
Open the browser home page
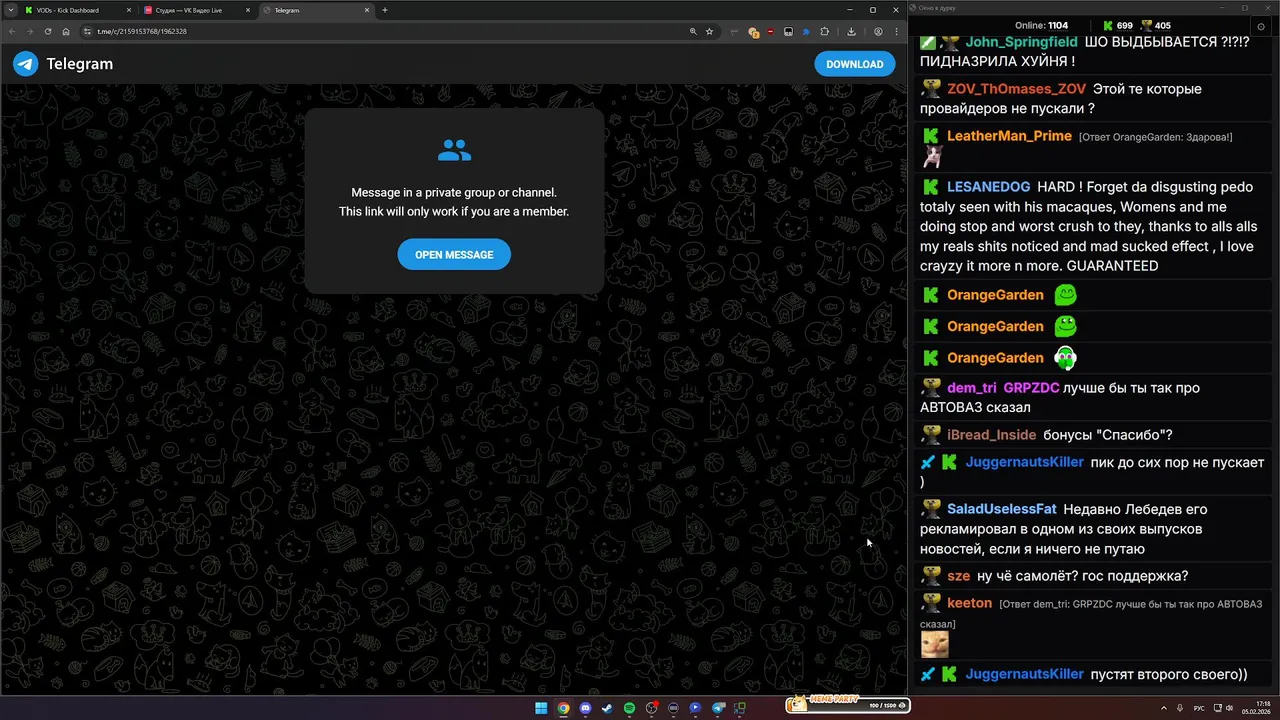[66, 31]
